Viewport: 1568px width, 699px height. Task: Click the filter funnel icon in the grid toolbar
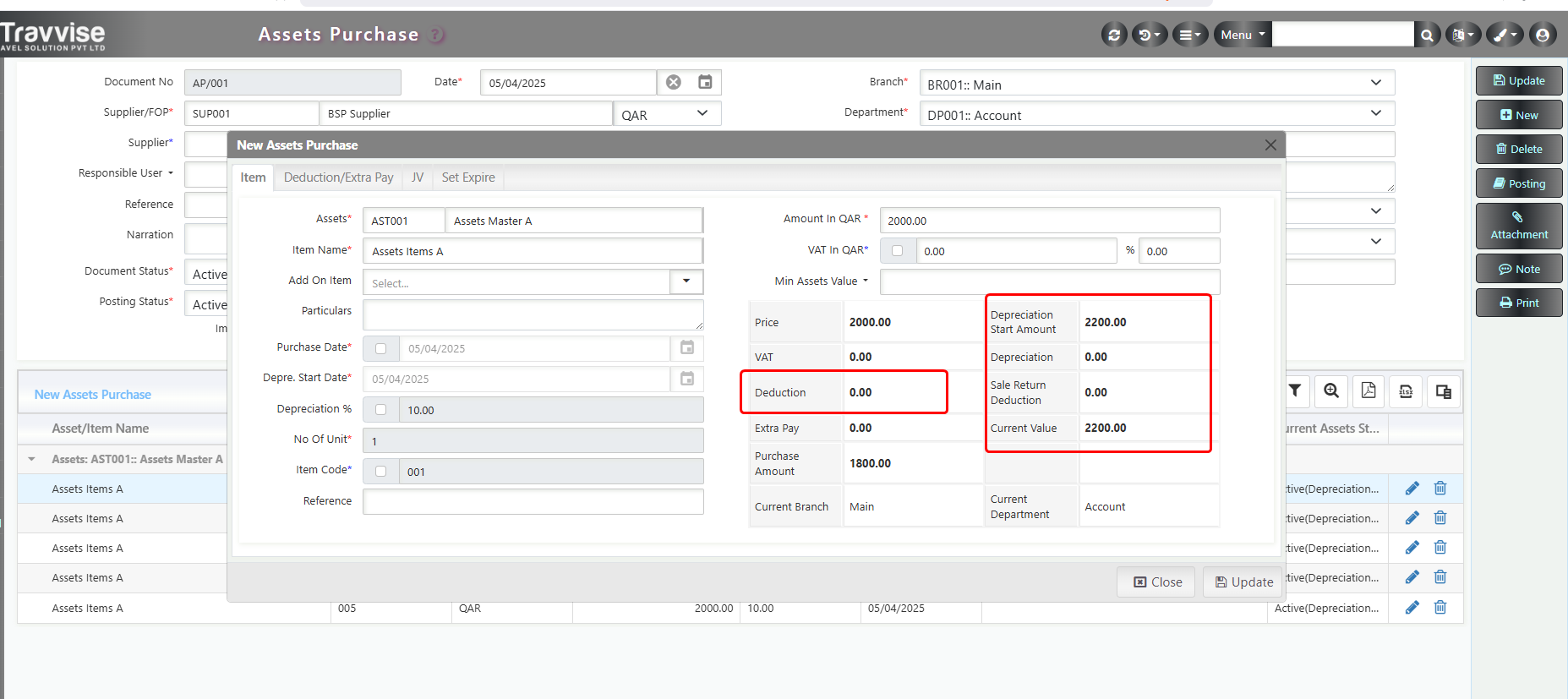click(1295, 390)
